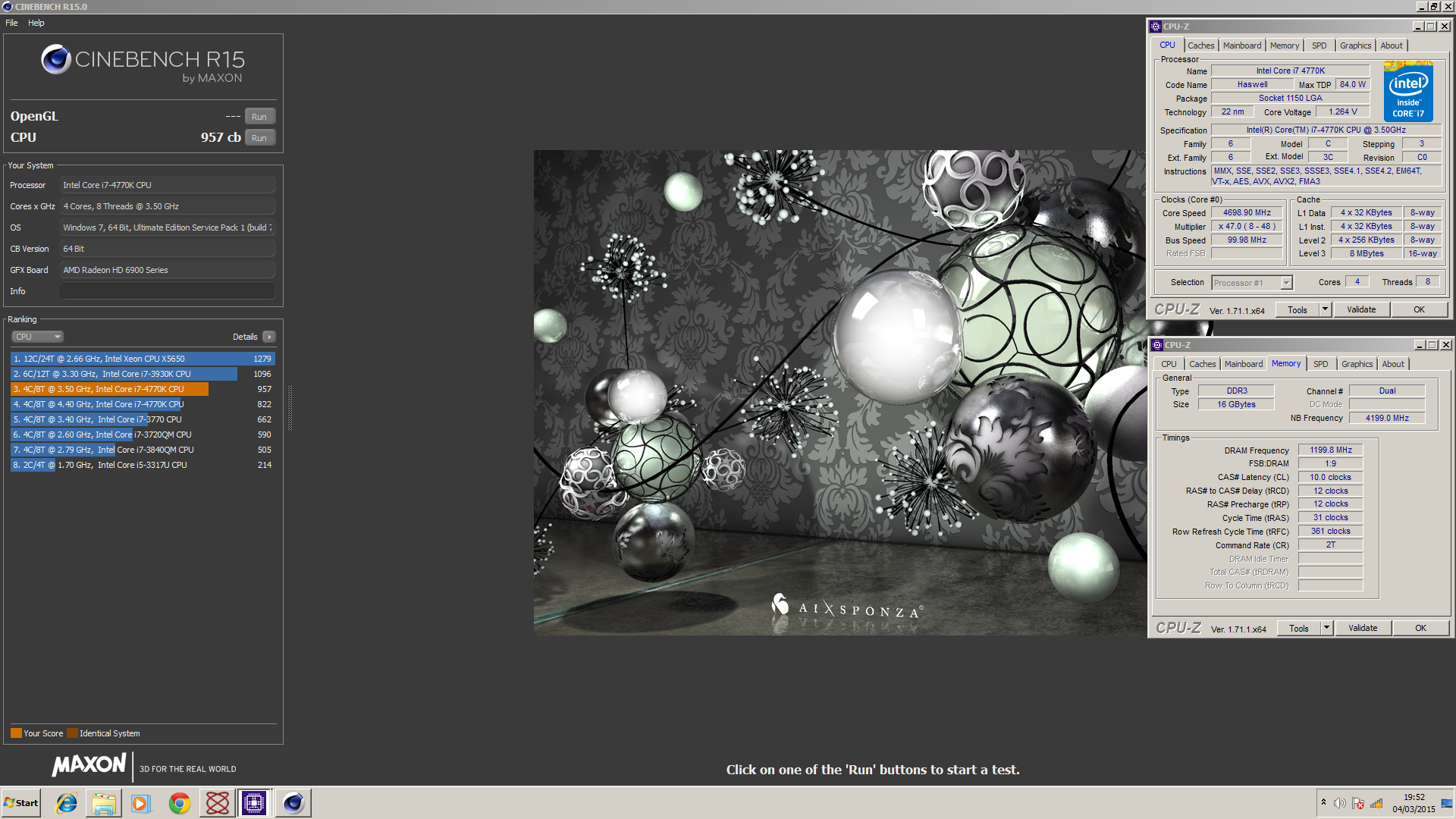The width and height of the screenshot is (1456, 819).
Task: Expand the ranking Details arrow
Action: (269, 337)
